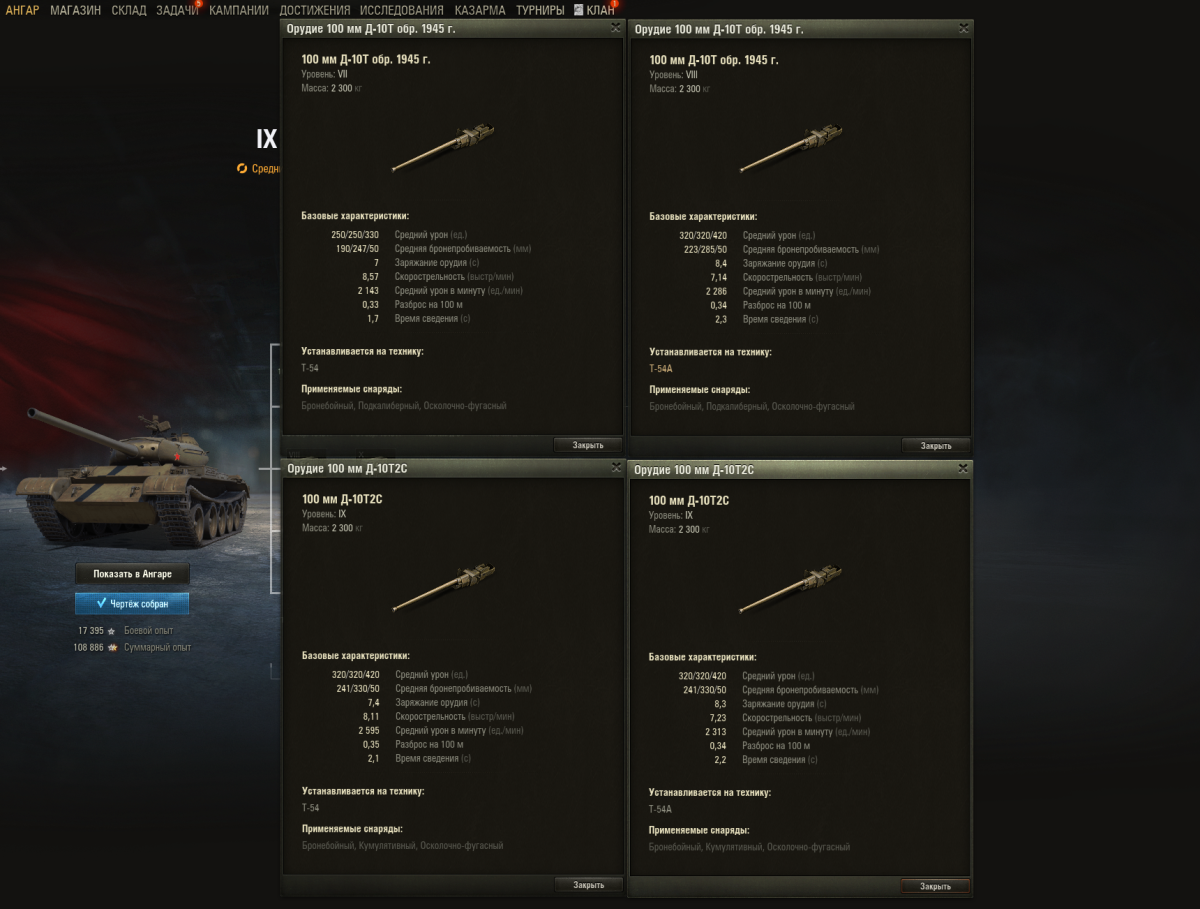Toggle the Чертёж собран checkmark button

coord(132,604)
